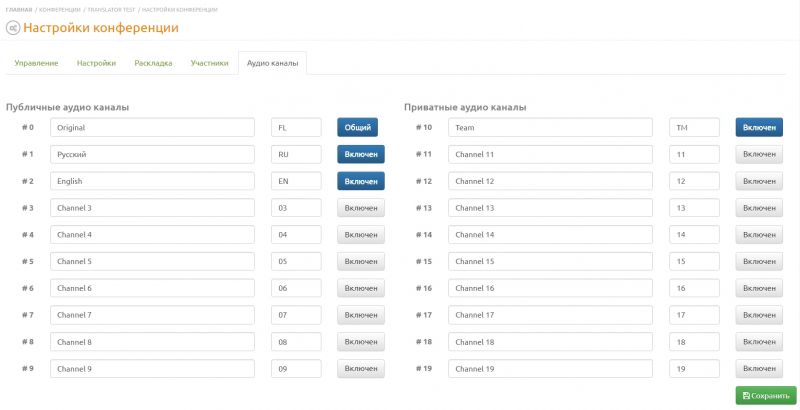Focus the Channel 3 name field
This screenshot has width=800, height=410.
152,208
